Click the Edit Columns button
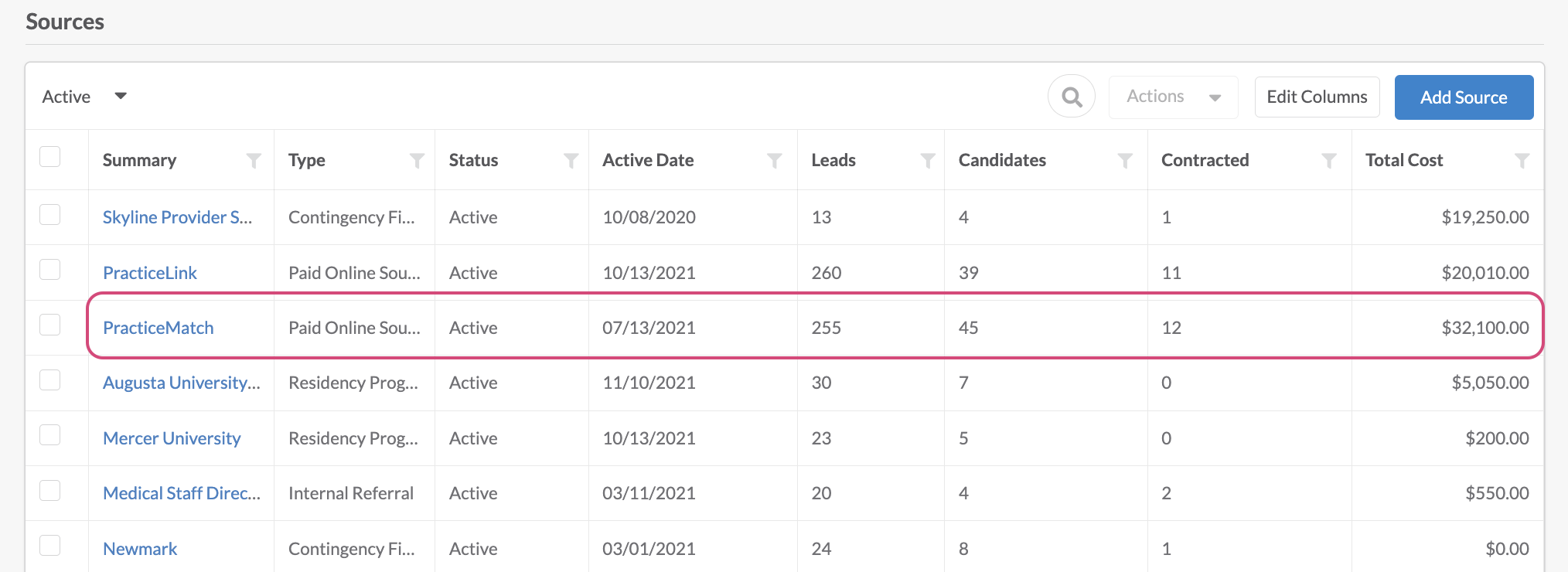Viewport: 1568px width, 572px height. click(1317, 97)
